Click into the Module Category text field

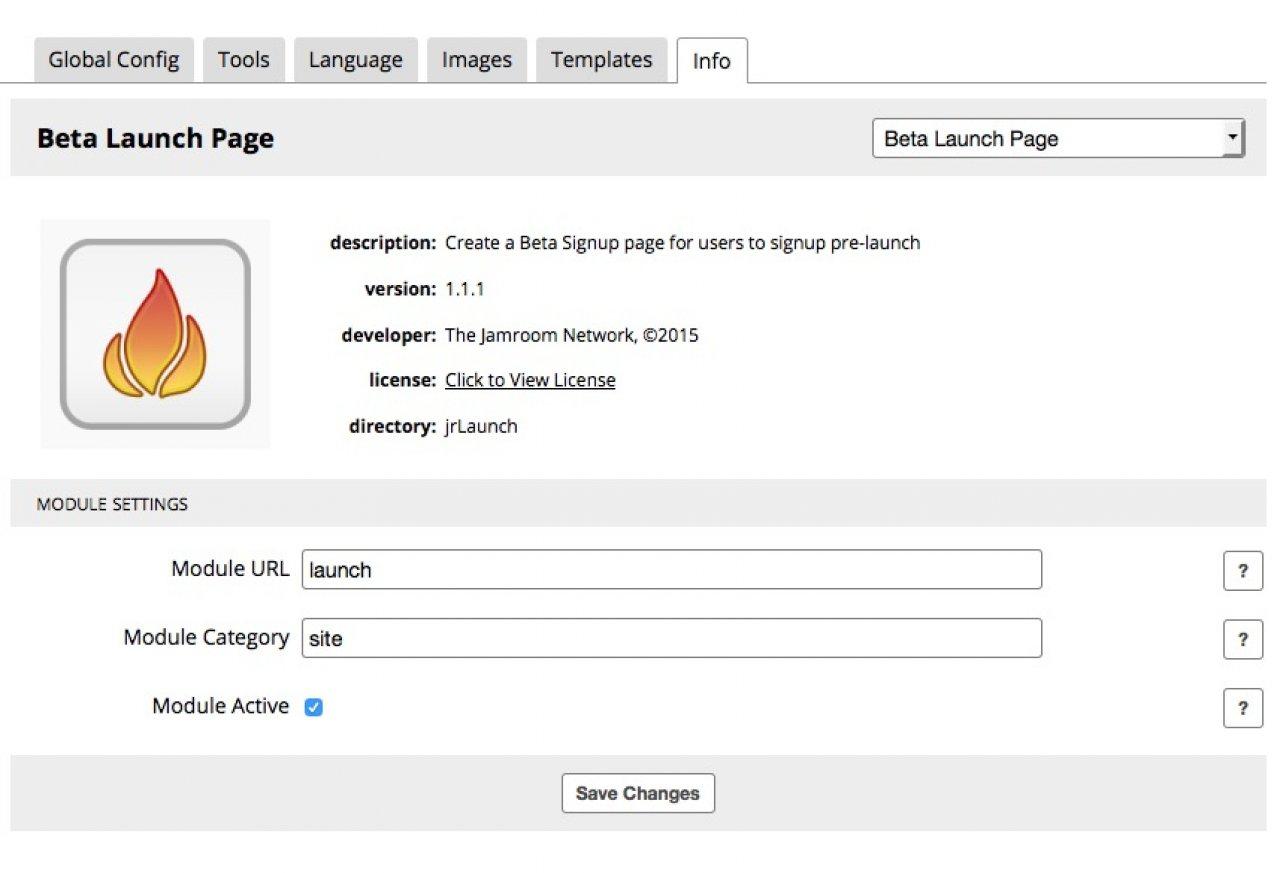coord(671,638)
